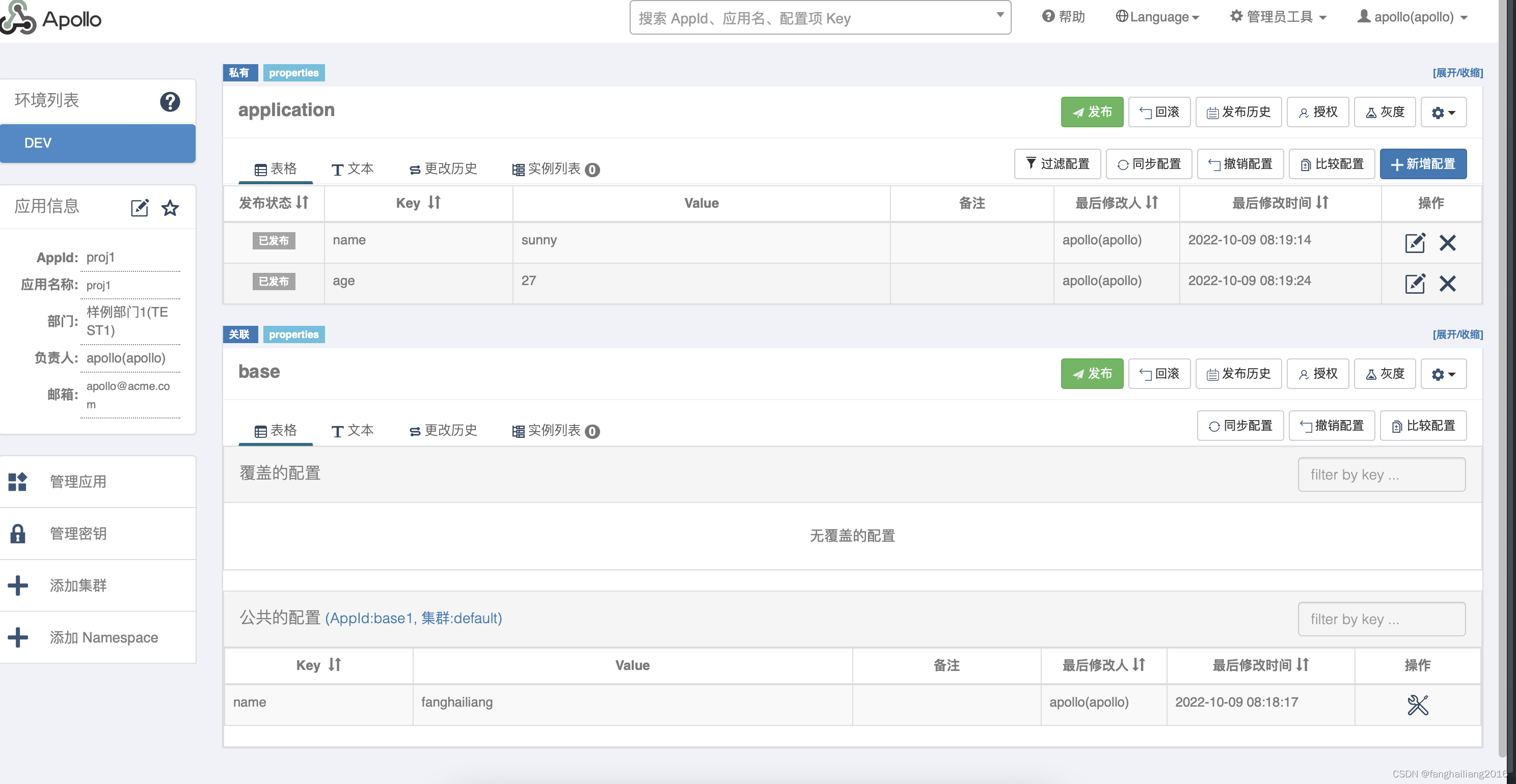The image size is (1516, 784).
Task: Sort public config by last modified time
Action: [1303, 664]
